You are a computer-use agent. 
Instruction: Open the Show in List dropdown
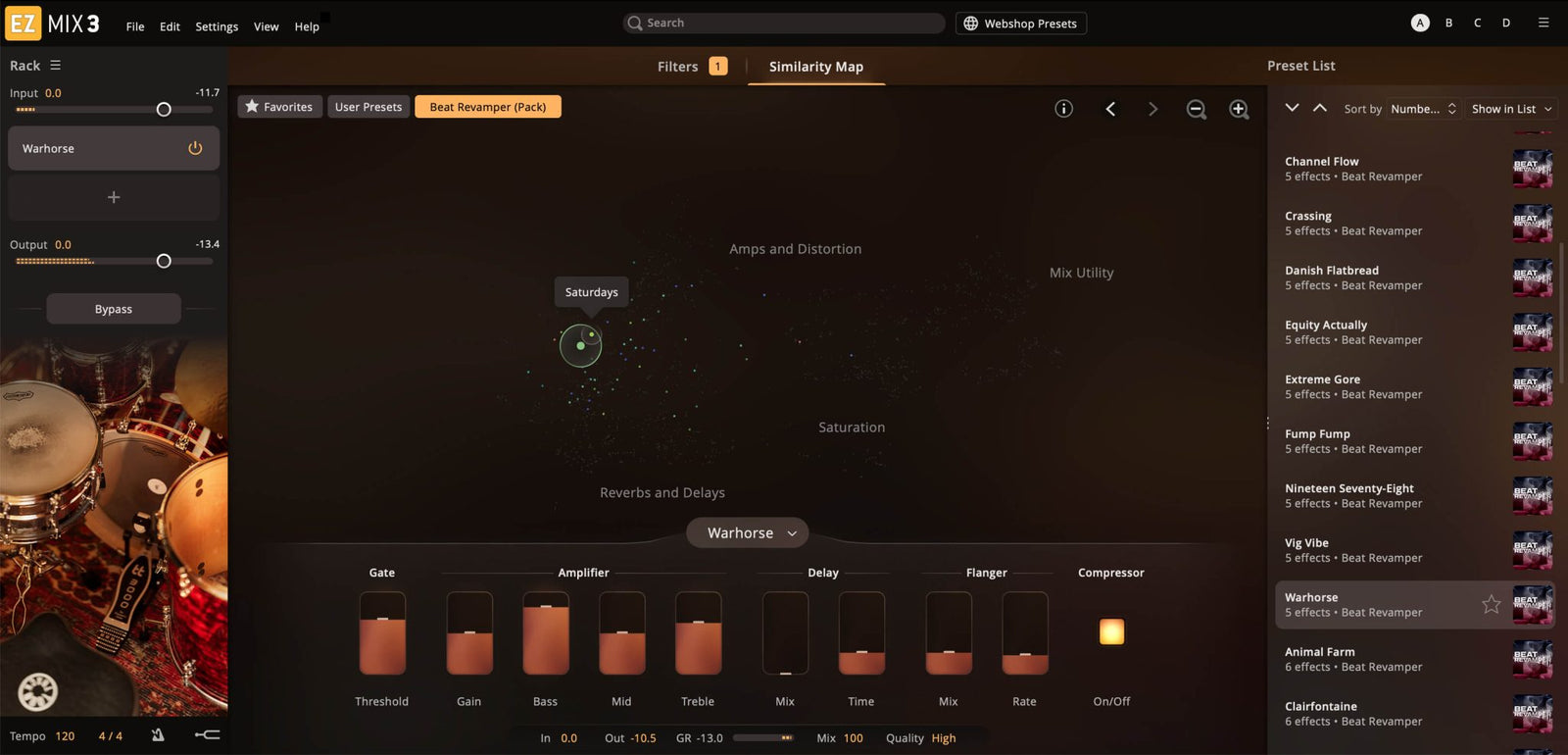1511,109
